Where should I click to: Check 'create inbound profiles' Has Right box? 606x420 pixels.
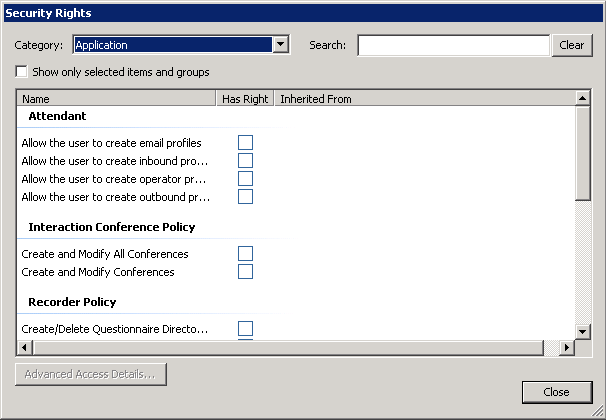245,161
